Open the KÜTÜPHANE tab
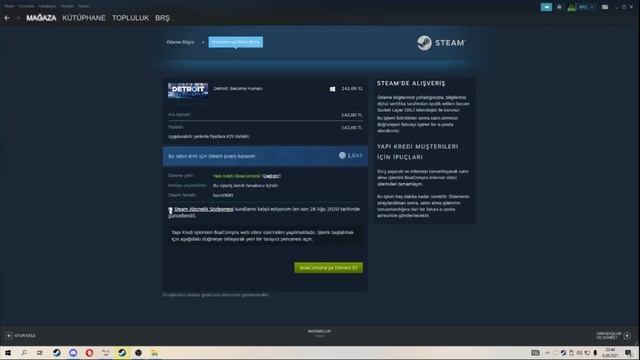 point(84,18)
